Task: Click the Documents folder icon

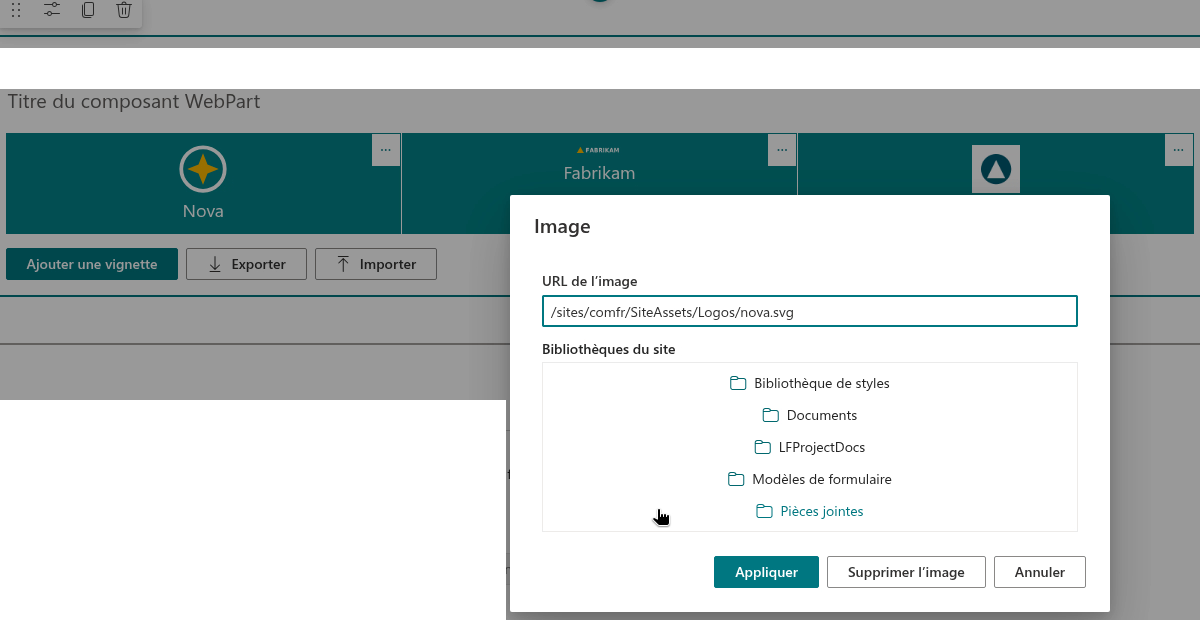Action: [x=770, y=415]
